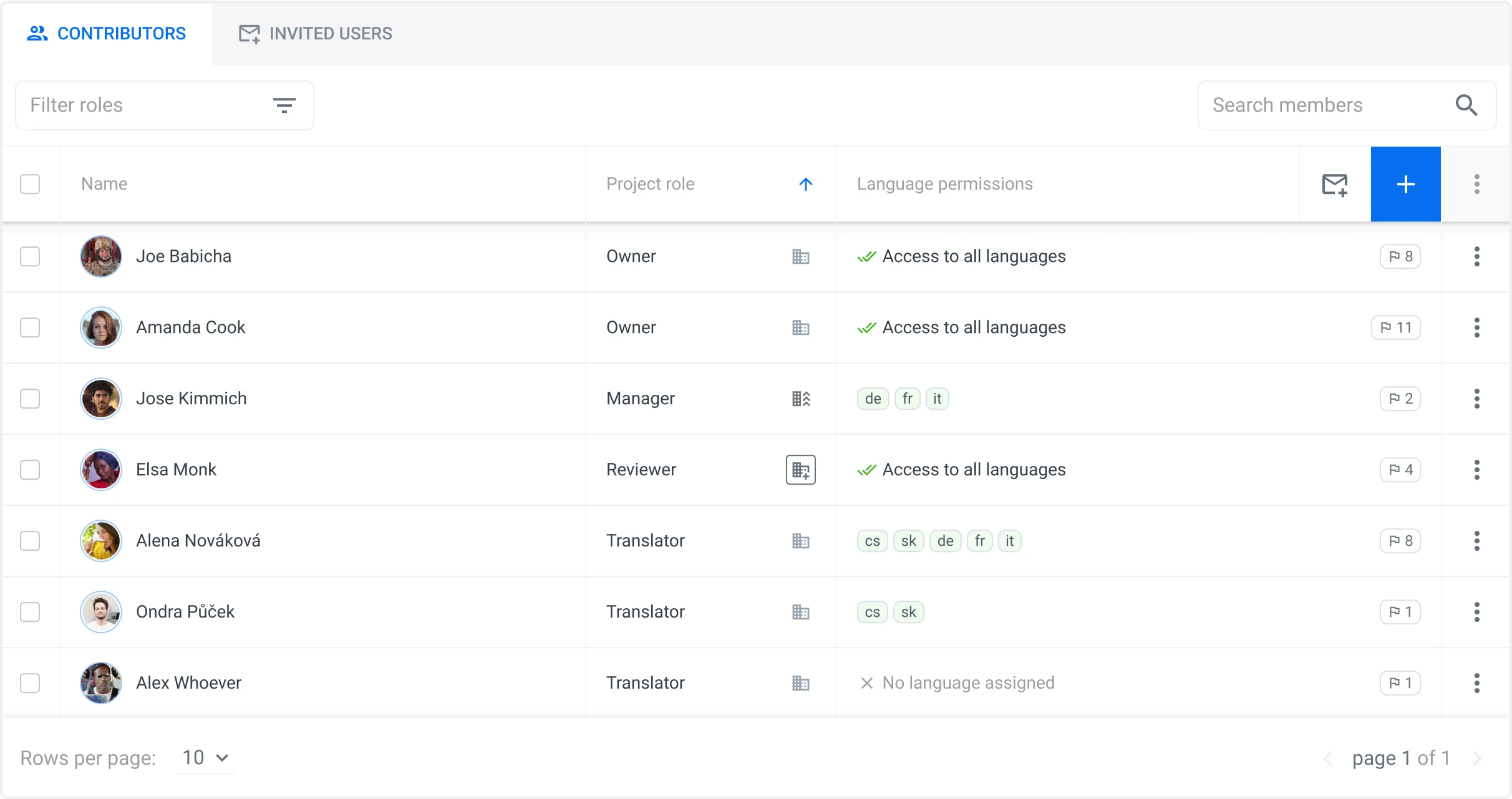The width and height of the screenshot is (1512, 799).
Task: Click Amanda Cook's 11 flags badge
Action: pyautogui.click(x=1395, y=327)
